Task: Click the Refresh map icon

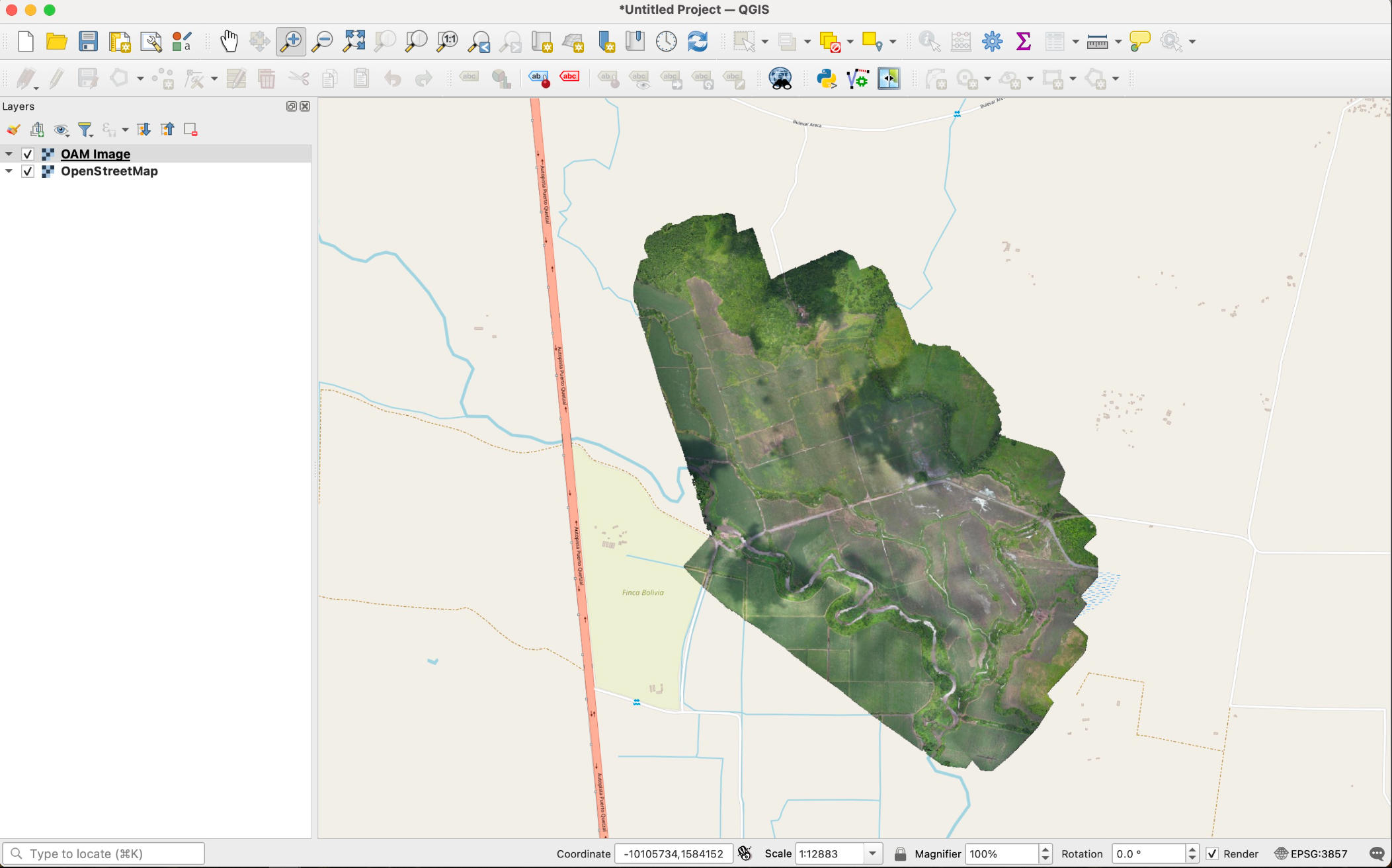Action: [698, 41]
